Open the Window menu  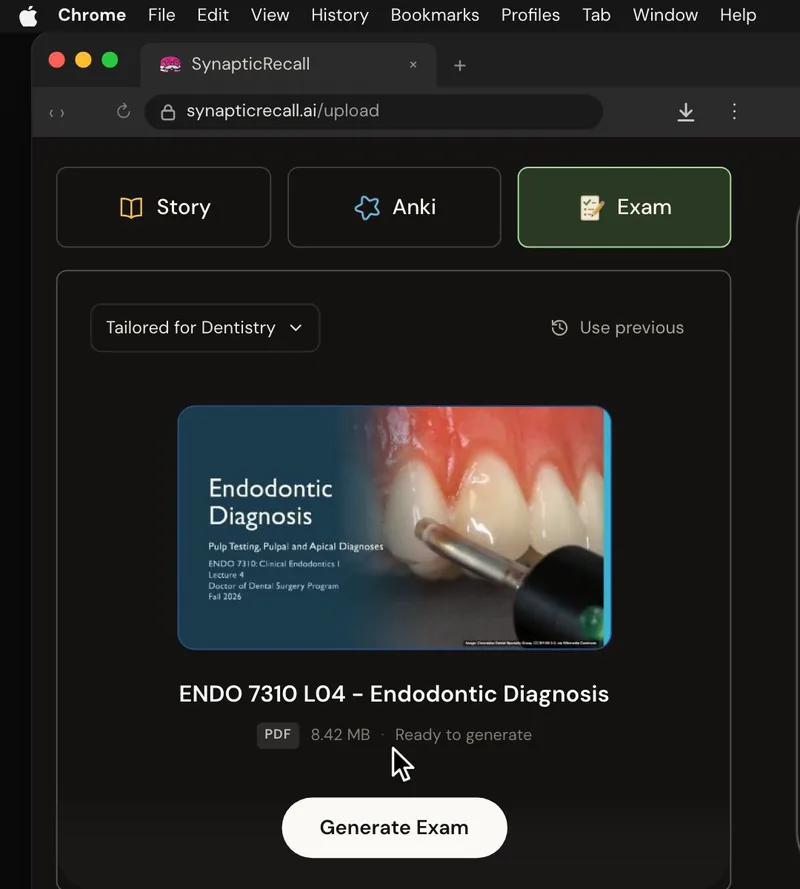coord(665,15)
